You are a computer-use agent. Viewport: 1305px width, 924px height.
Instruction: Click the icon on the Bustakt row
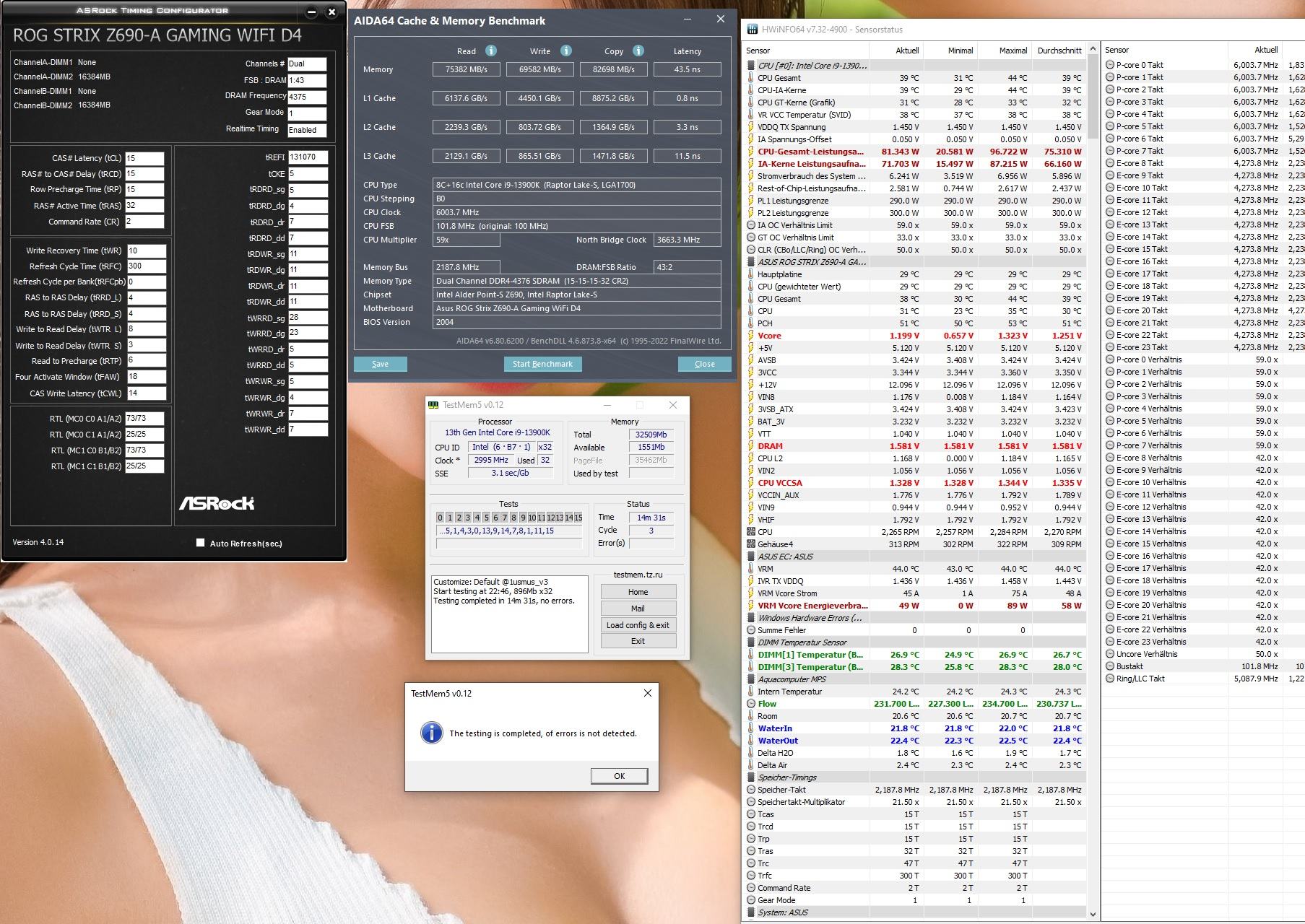(x=1110, y=666)
